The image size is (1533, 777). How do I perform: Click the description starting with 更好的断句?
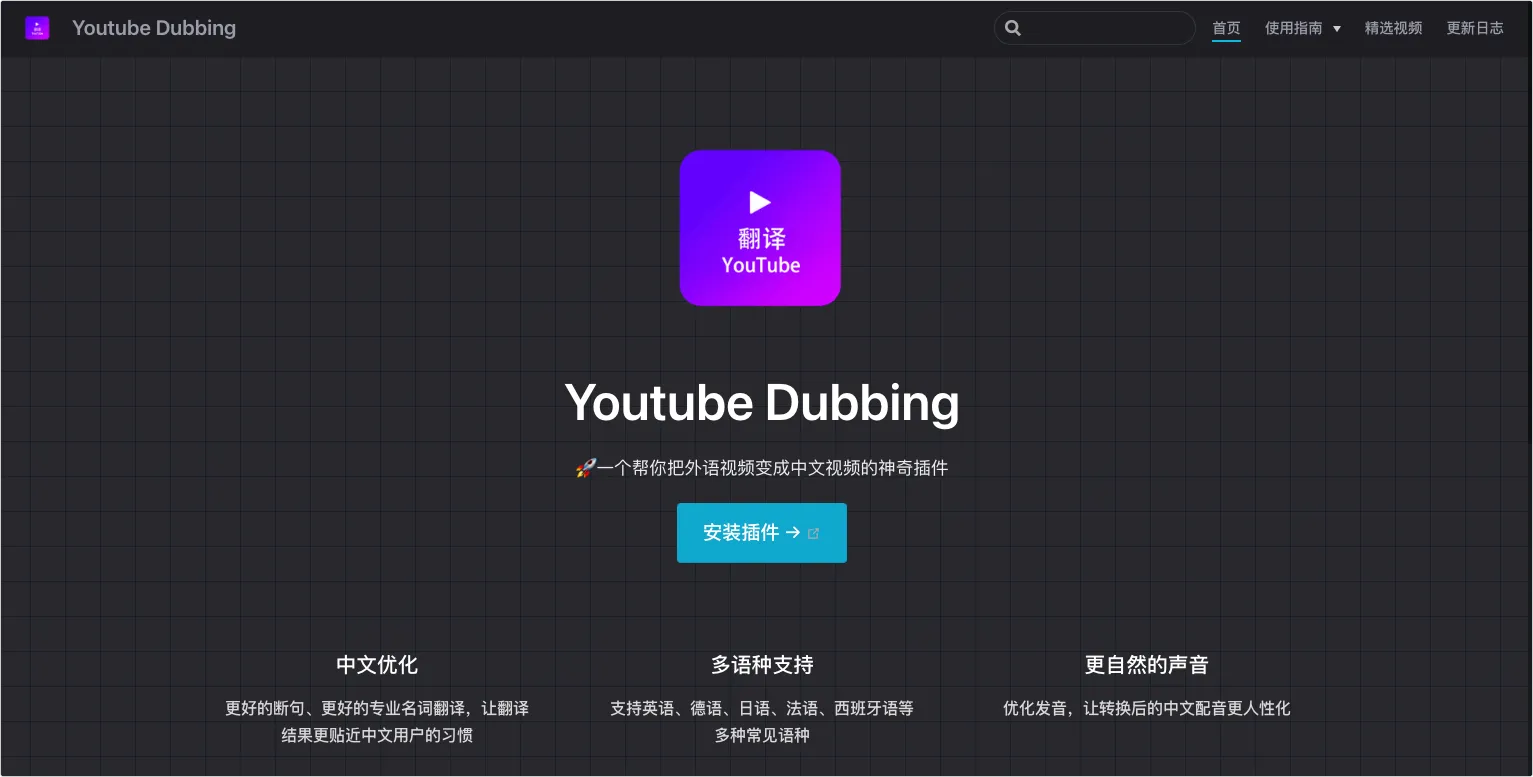coord(377,722)
